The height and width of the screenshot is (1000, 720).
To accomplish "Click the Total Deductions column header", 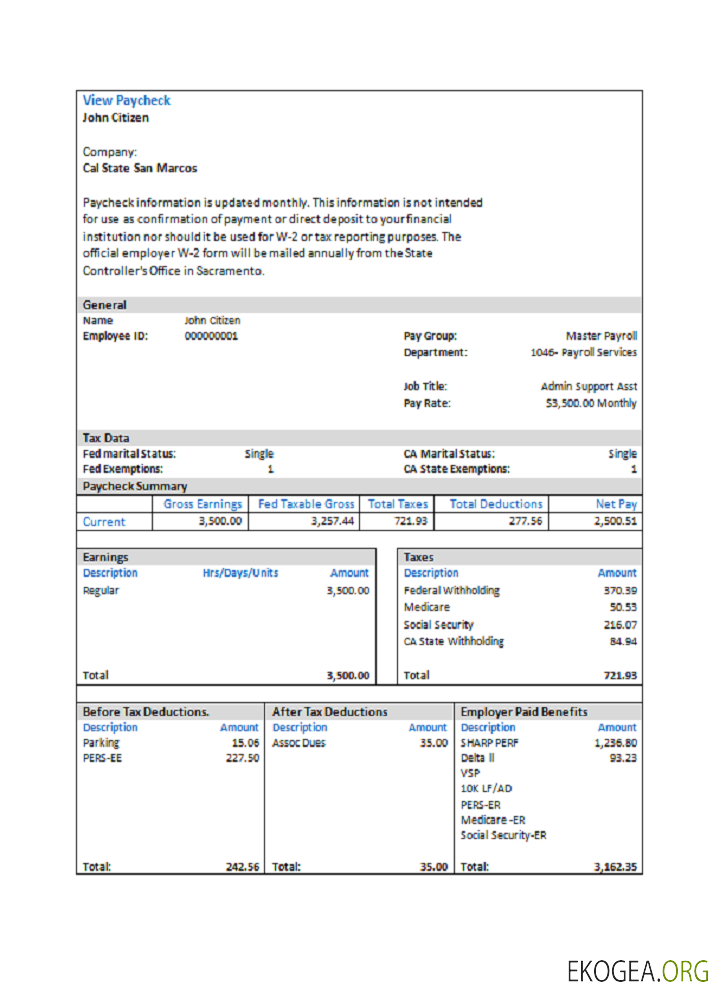I will click(x=496, y=504).
